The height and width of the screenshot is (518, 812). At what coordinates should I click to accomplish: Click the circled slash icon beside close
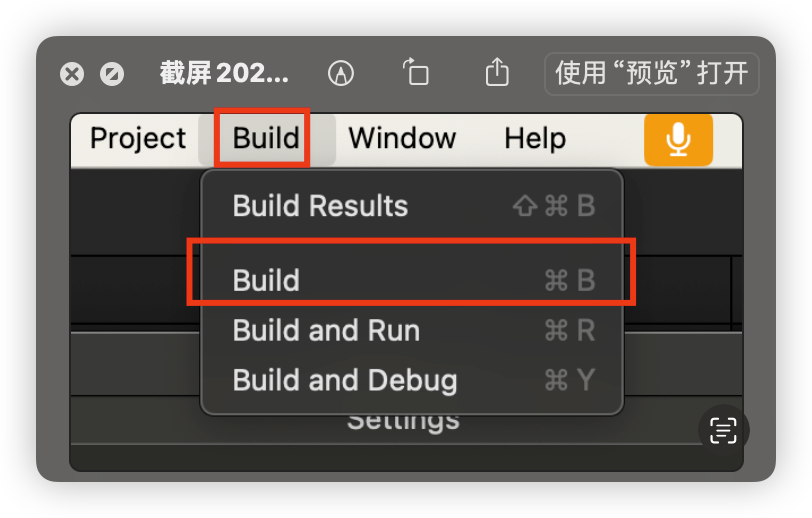(112, 74)
